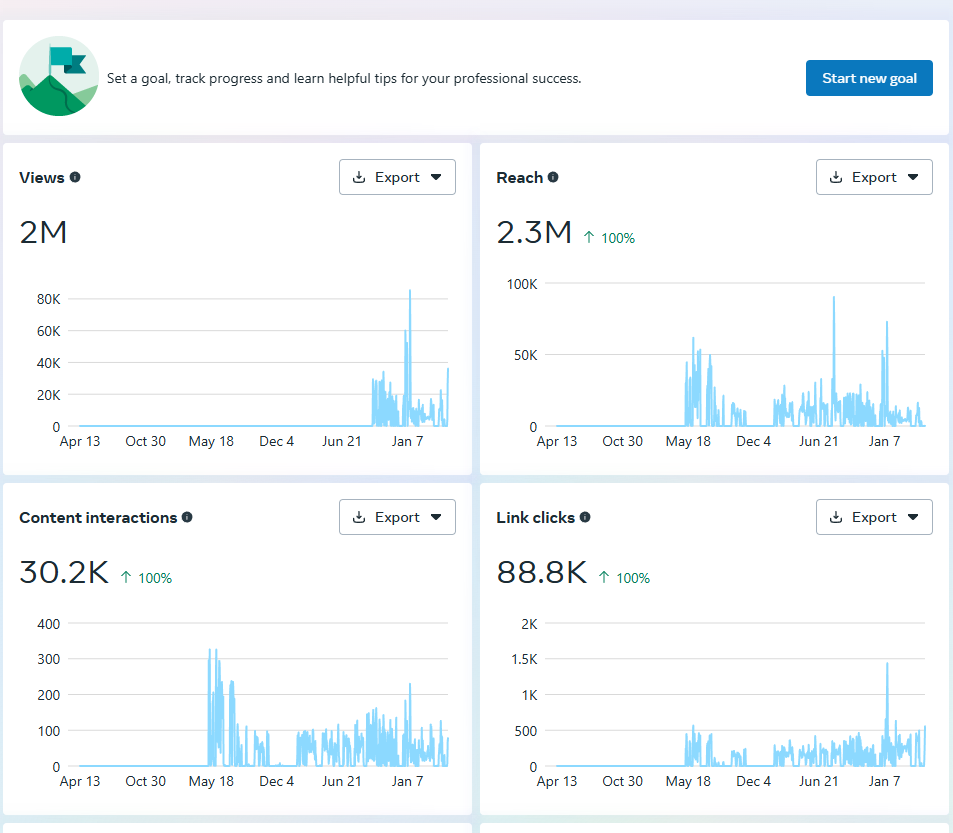Image resolution: width=953 pixels, height=833 pixels.
Task: Click the Content interactions heading text
Action: point(98,518)
